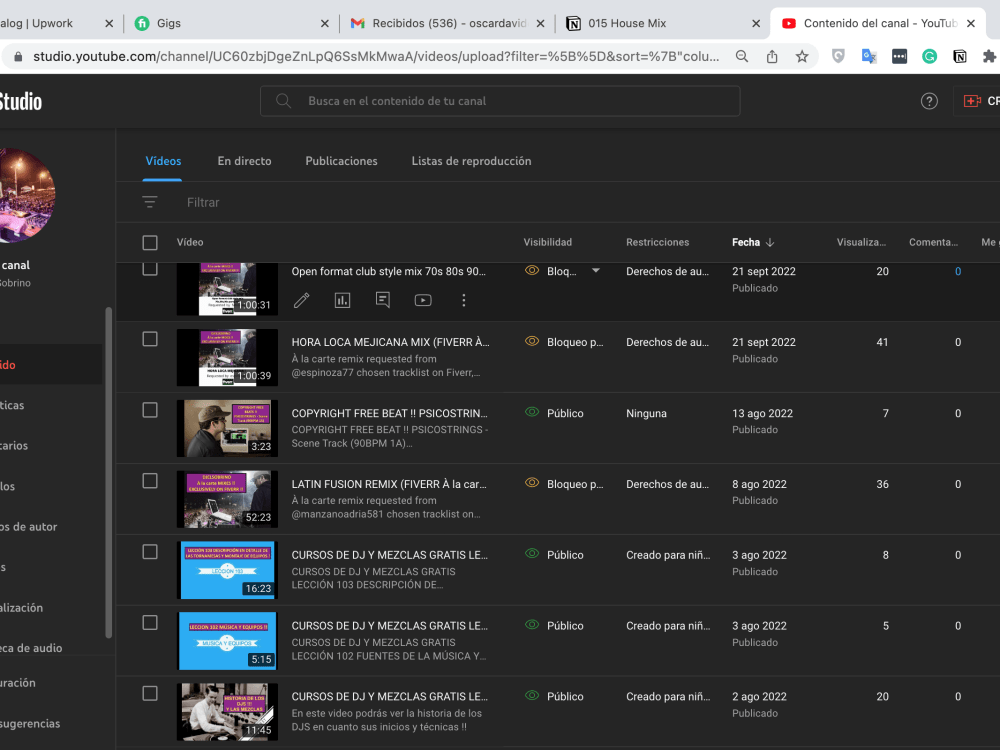Click the green eye icon for COPYRIGHT FREE BEAT
The width and height of the screenshot is (1000, 750).
point(532,413)
